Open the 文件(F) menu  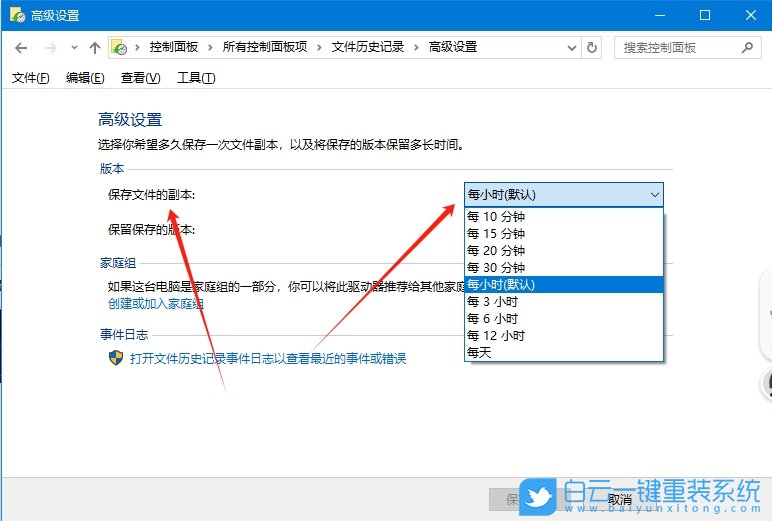[x=31, y=78]
